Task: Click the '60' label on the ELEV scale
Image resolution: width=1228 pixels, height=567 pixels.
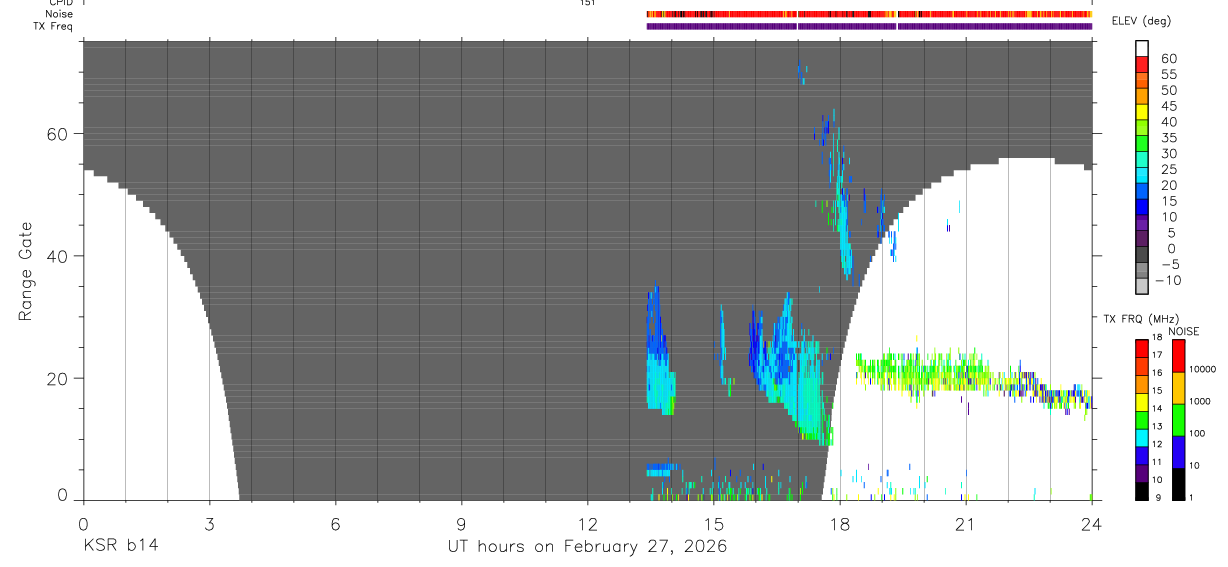Action: pyautogui.click(x=1168, y=58)
